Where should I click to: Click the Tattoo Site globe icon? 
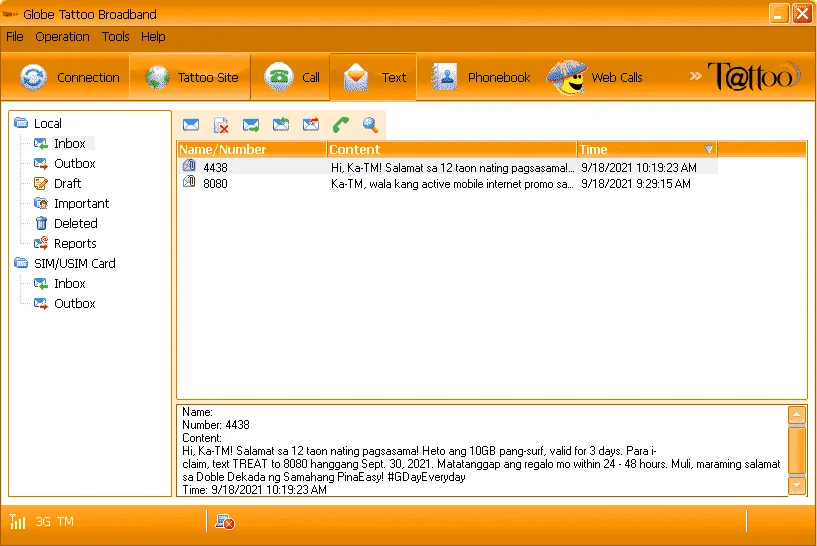click(x=157, y=77)
